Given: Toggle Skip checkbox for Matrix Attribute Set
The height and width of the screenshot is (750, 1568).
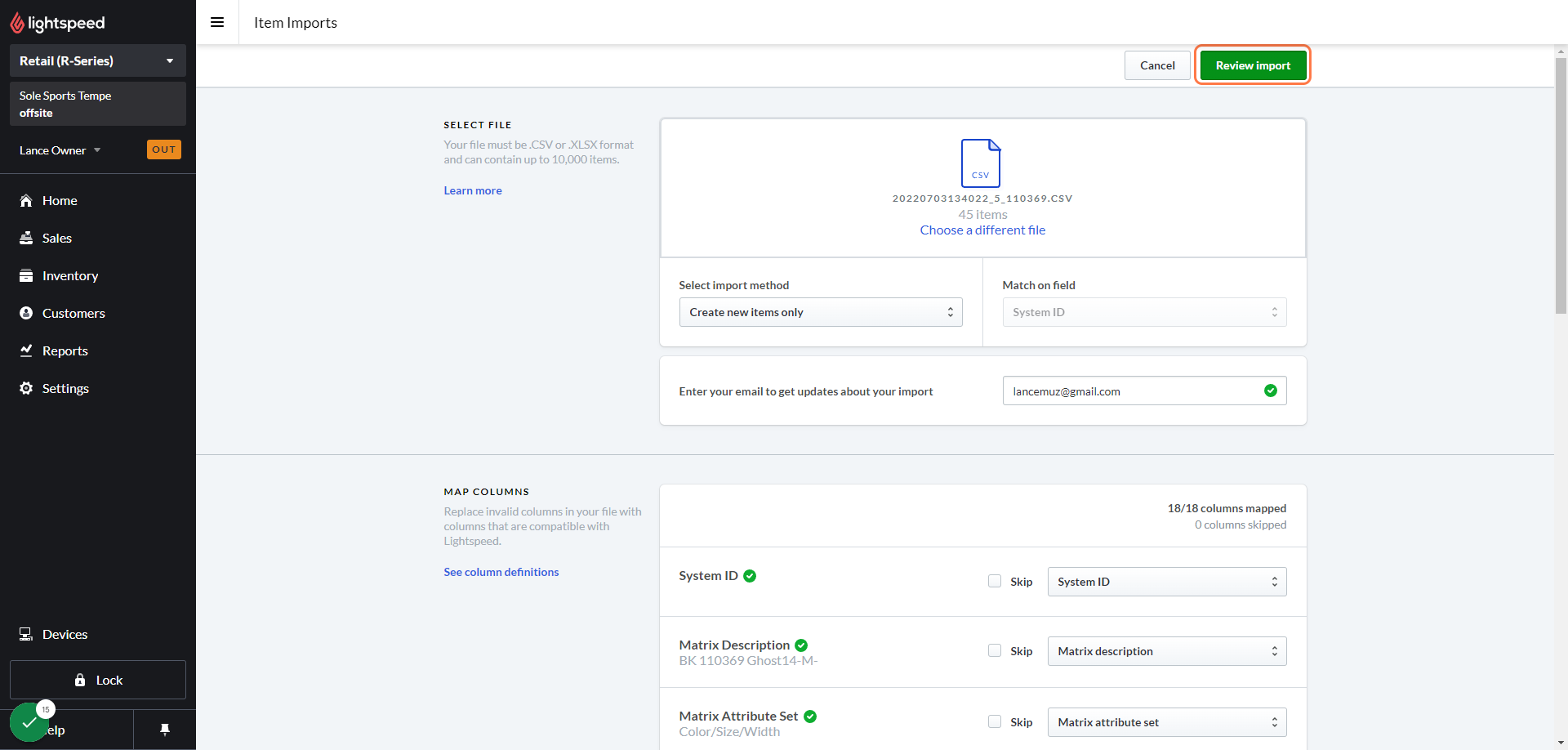Looking at the screenshot, I should pos(995,721).
